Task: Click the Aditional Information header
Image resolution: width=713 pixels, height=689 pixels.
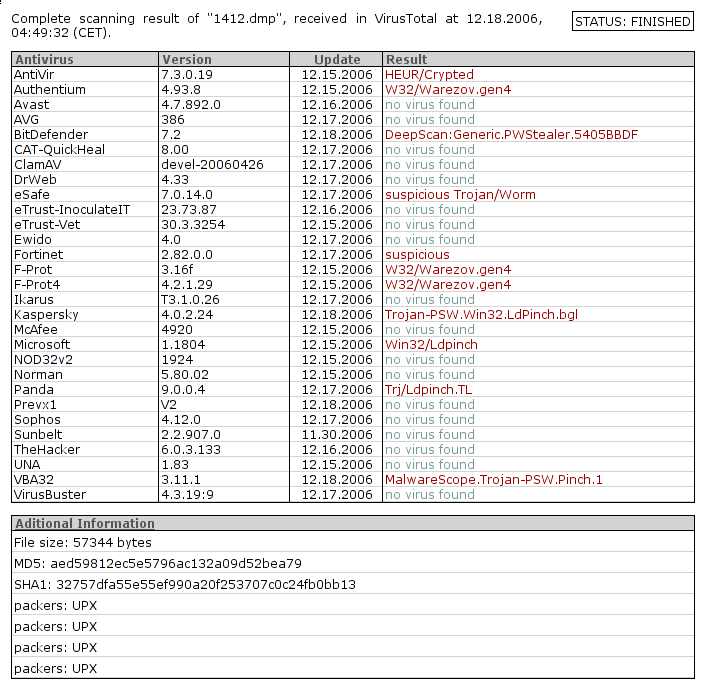Action: (x=85, y=523)
